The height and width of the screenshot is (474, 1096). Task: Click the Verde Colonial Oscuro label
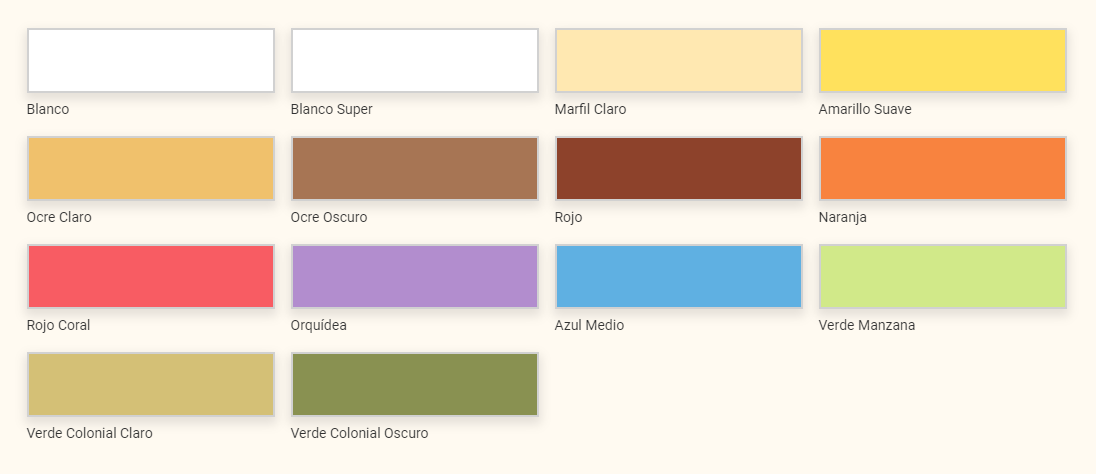click(x=359, y=433)
